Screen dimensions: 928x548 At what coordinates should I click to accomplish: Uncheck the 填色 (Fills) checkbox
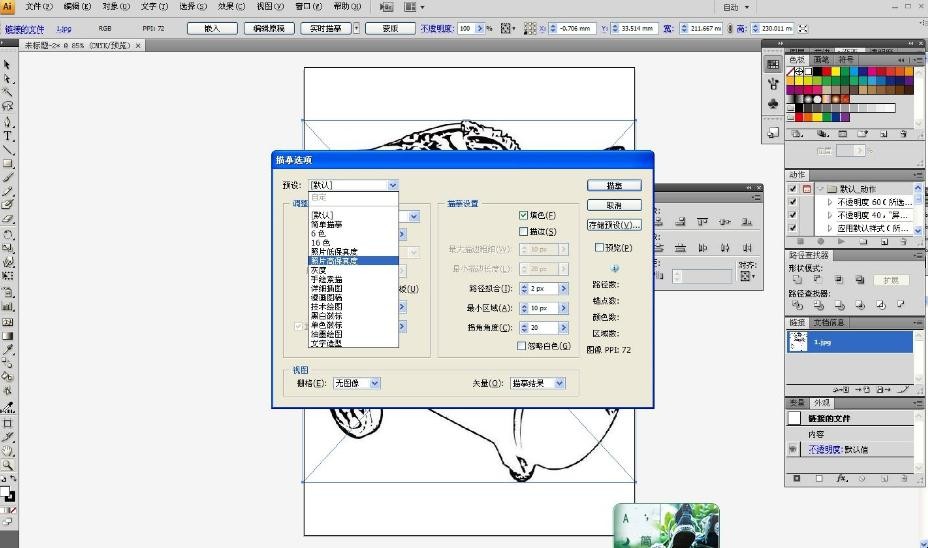[523, 215]
